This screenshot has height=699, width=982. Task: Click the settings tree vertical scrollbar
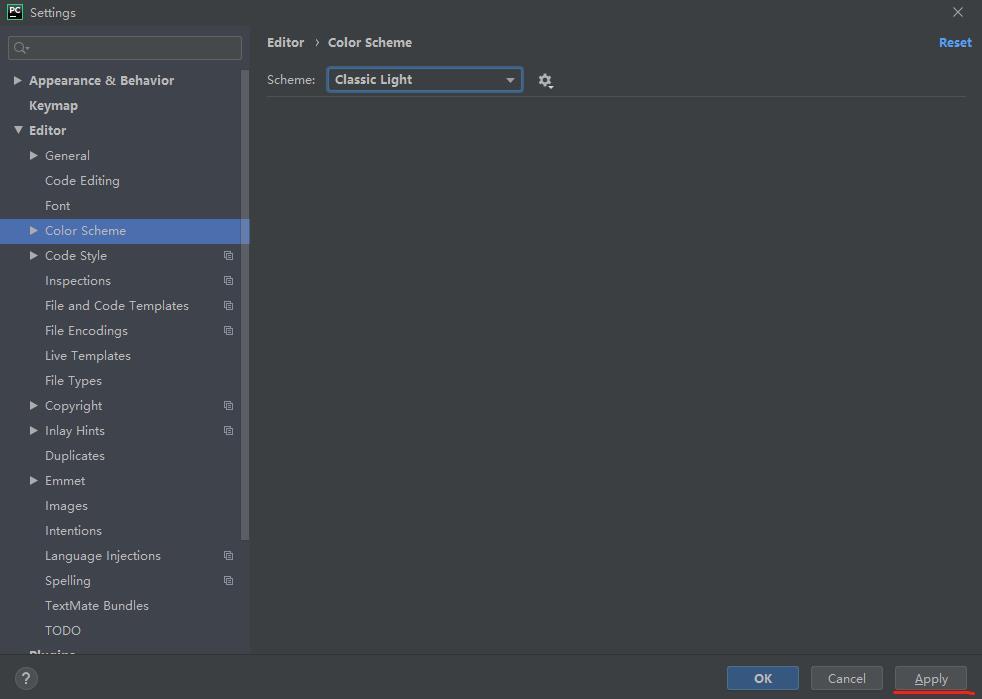pyautogui.click(x=245, y=304)
